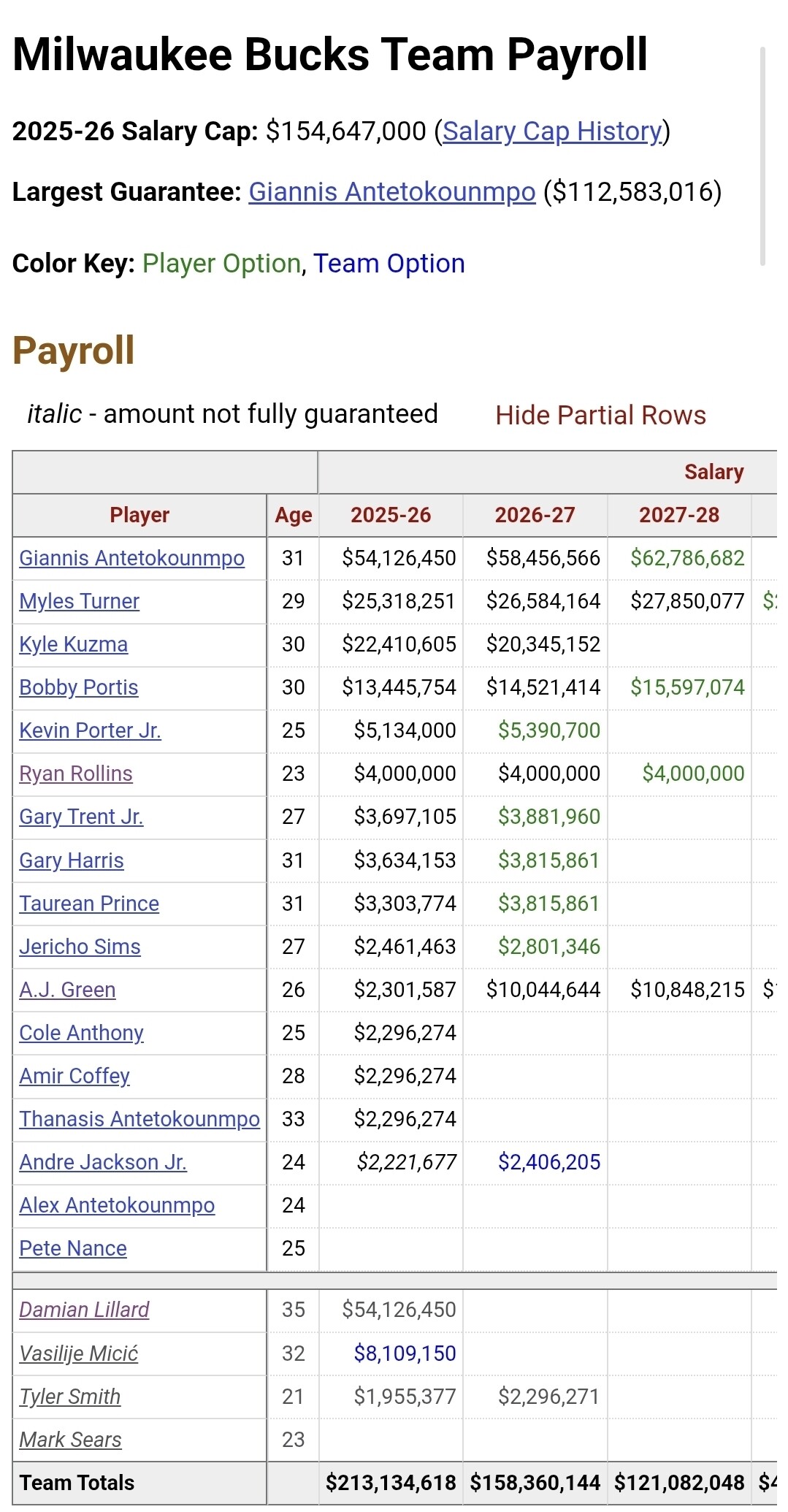Toggle Hide Partial Rows
Screen dimensions: 788x1512
(600, 415)
